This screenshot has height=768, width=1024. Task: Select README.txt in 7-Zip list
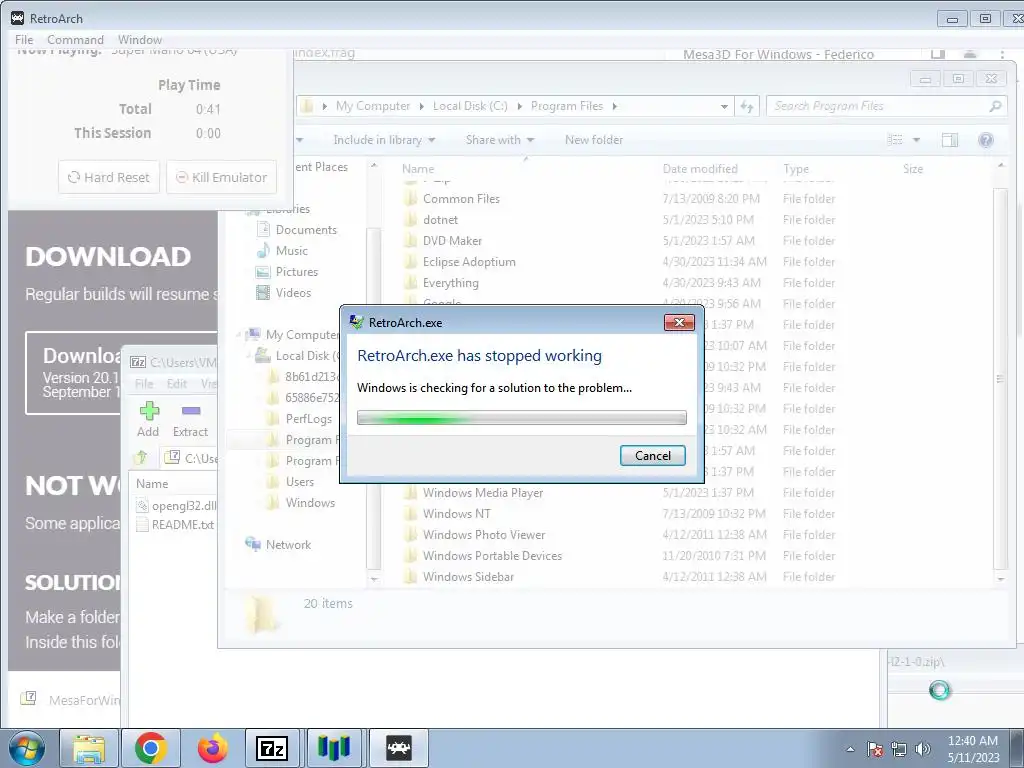[x=175, y=524]
